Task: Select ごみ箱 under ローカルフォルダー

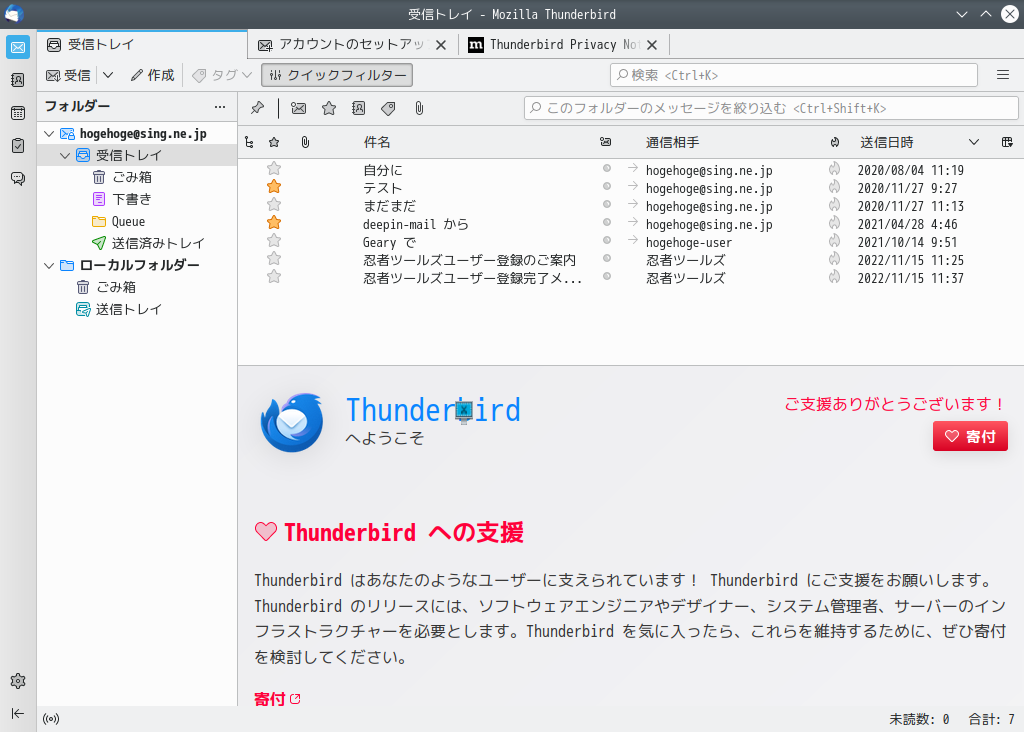Action: 137,287
